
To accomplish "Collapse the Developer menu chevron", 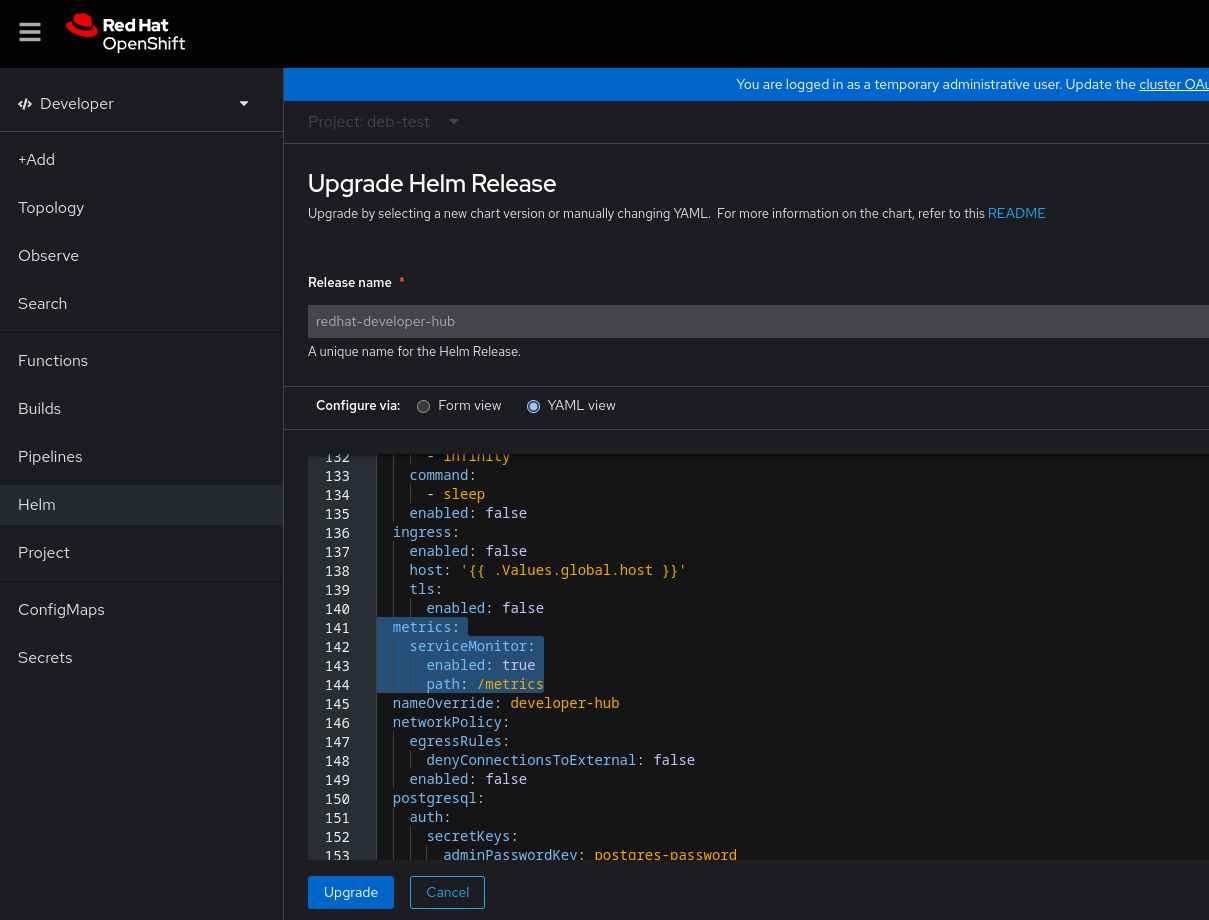I will [x=243, y=103].
